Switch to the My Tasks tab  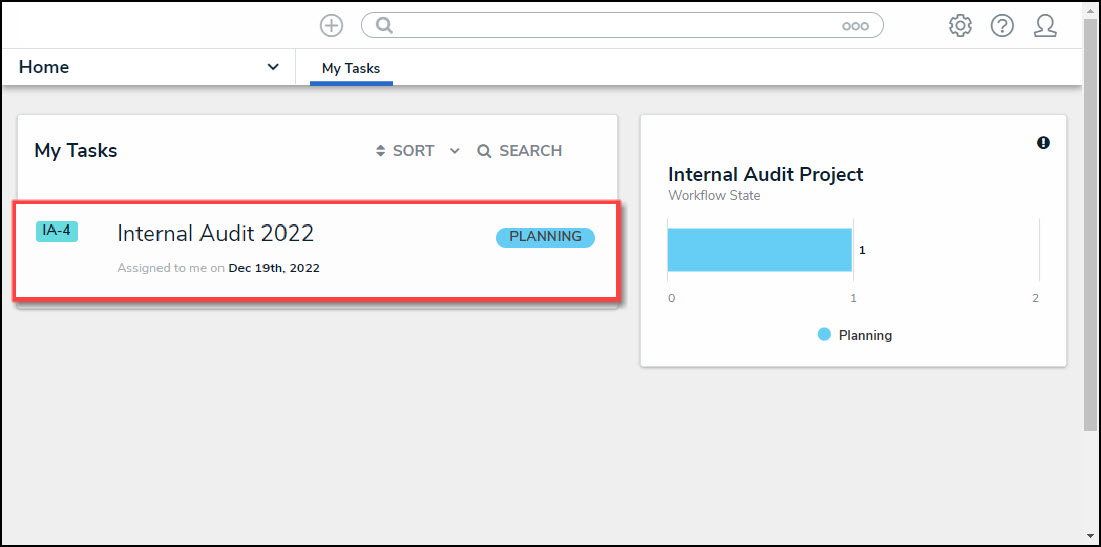[x=351, y=68]
